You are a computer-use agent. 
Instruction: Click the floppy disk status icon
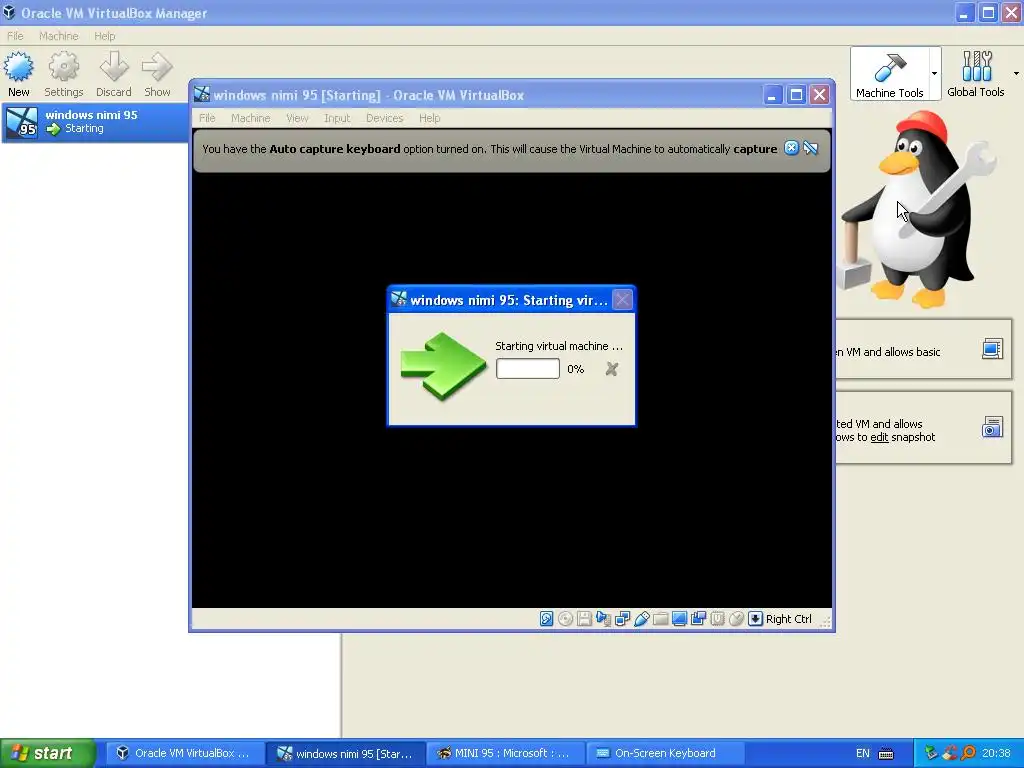click(x=584, y=618)
